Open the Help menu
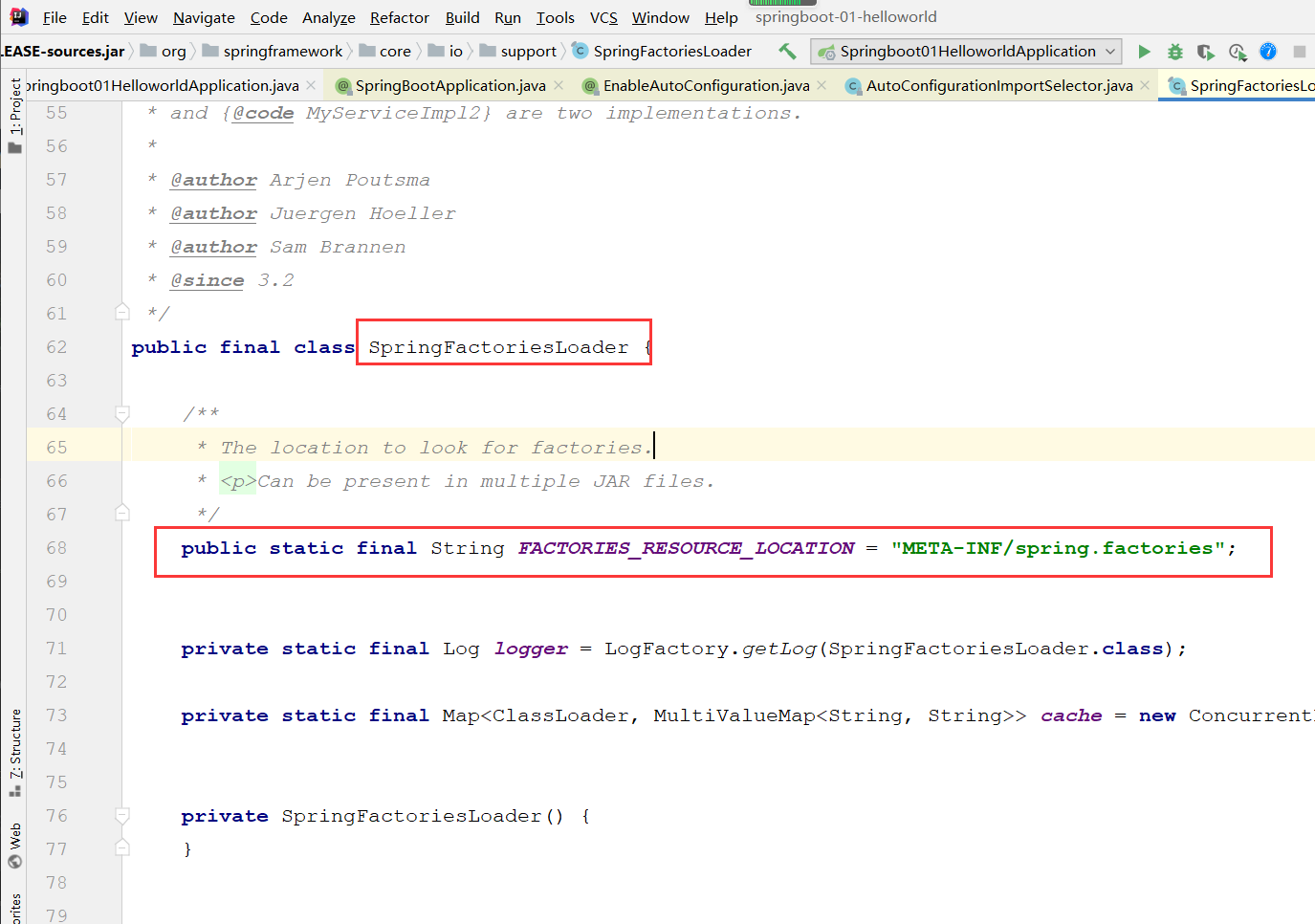 721,17
